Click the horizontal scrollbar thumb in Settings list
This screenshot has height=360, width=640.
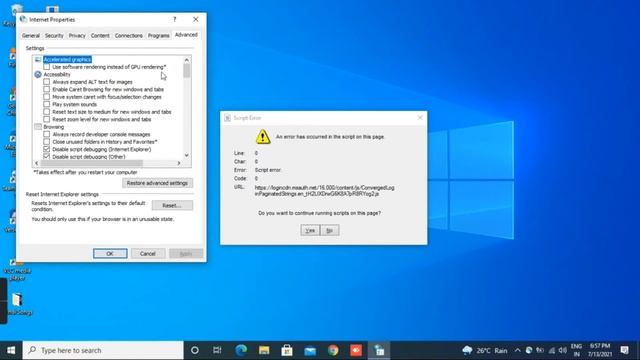point(92,163)
